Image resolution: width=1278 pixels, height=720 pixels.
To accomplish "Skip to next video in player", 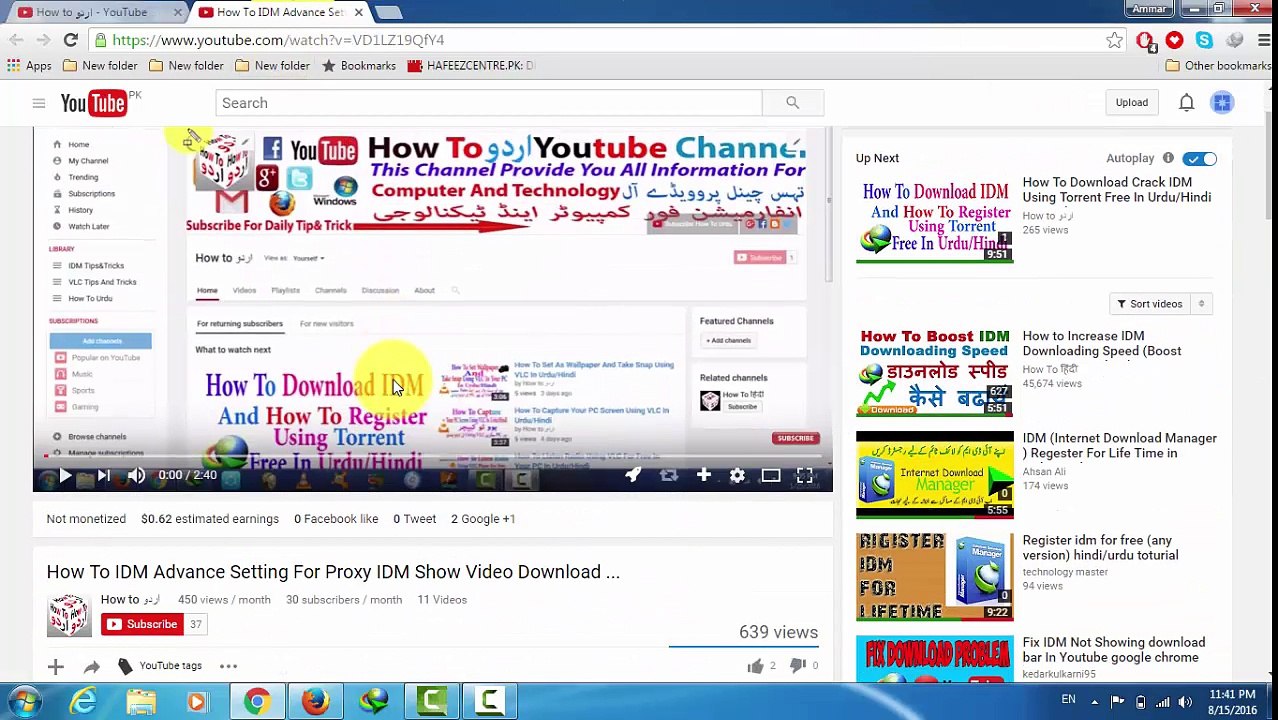I will point(102,476).
